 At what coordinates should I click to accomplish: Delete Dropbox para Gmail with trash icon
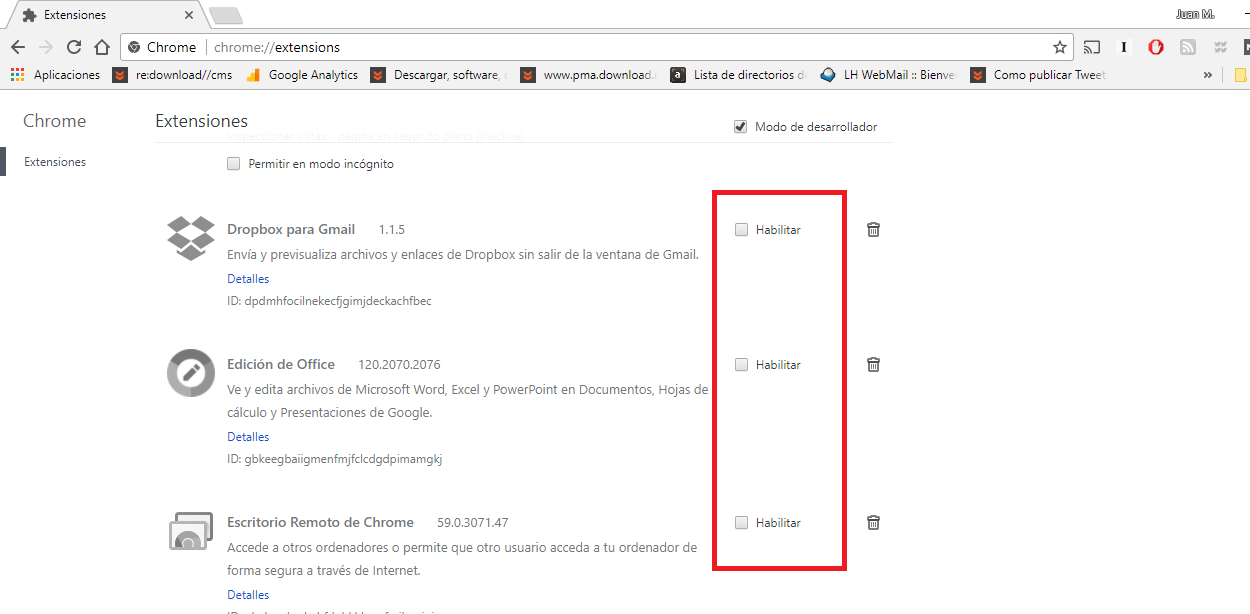873,229
